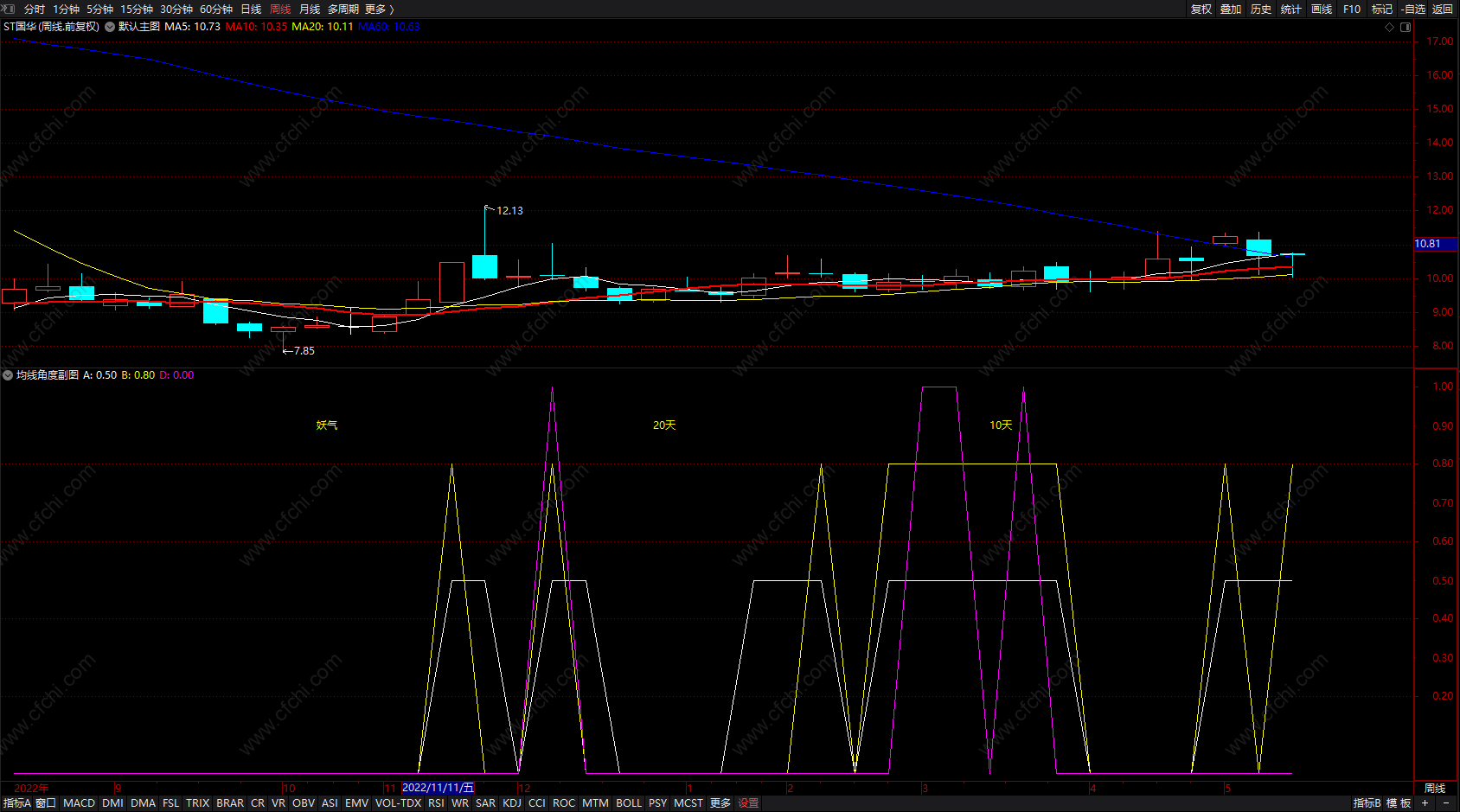1460x812 pixels.
Task: Switch sub-chart to CR indicator
Action: pyautogui.click(x=258, y=803)
